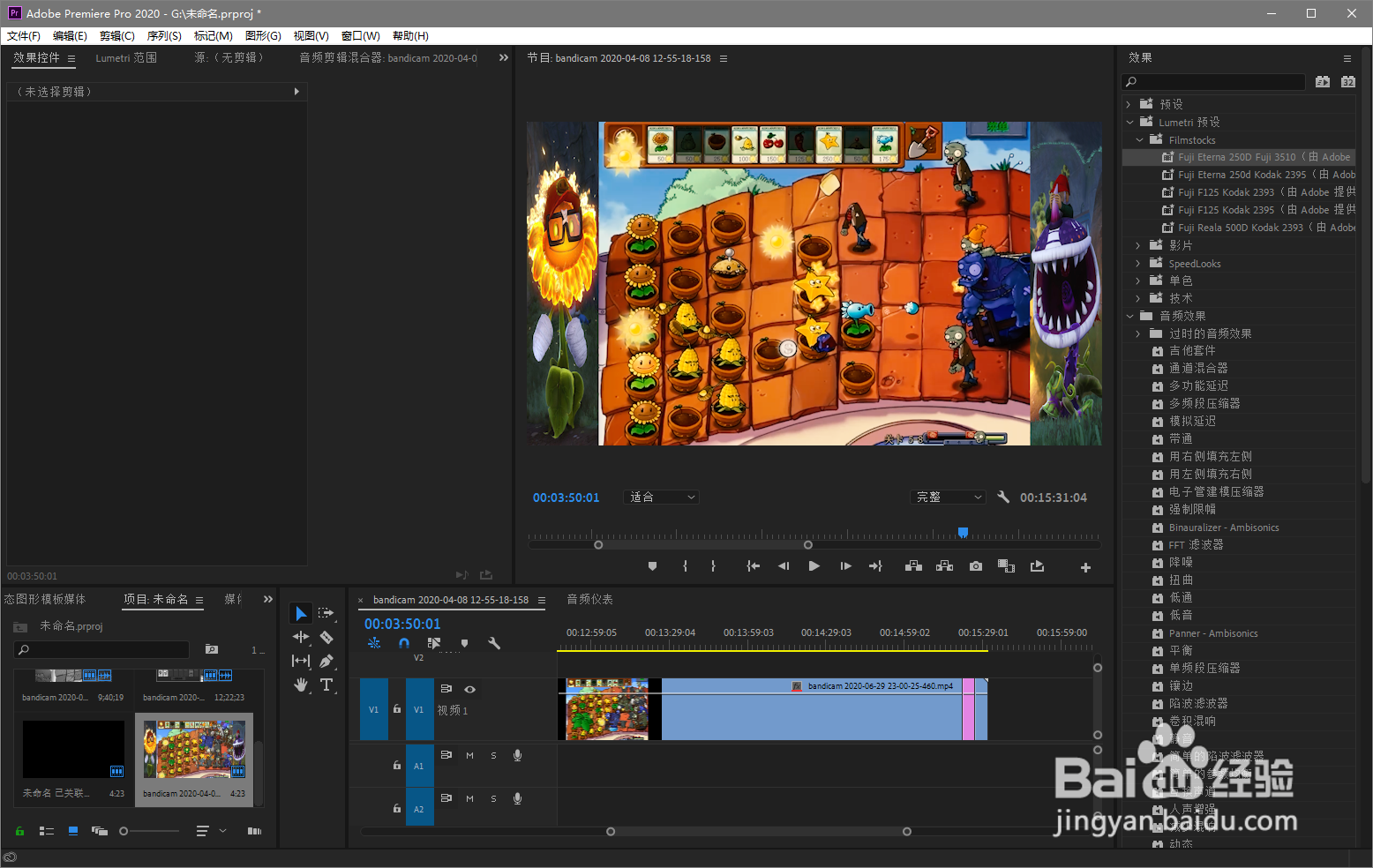Select the Slip tool

pos(301,661)
